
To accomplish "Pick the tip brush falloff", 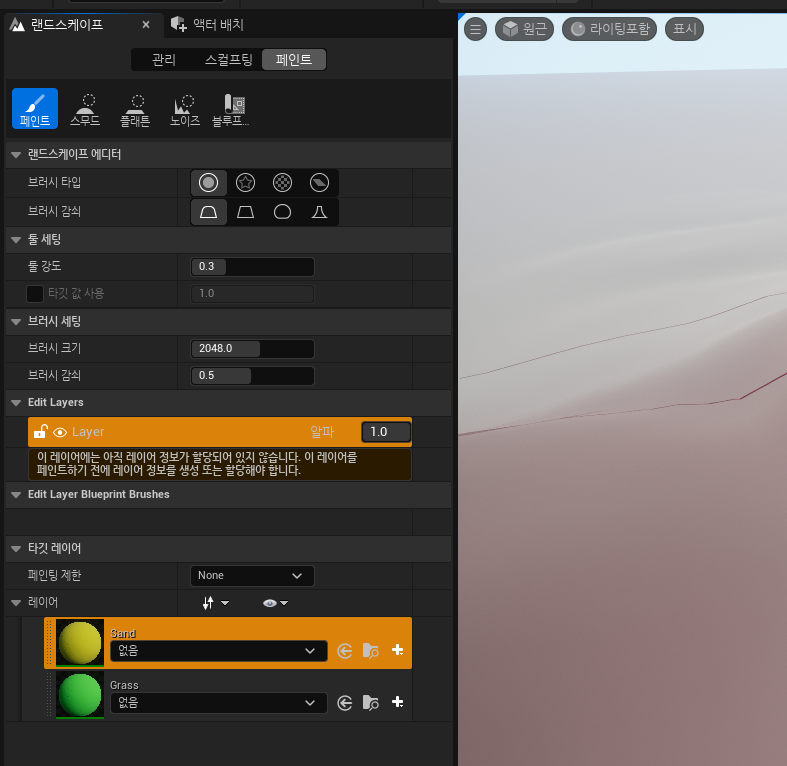I will click(319, 212).
